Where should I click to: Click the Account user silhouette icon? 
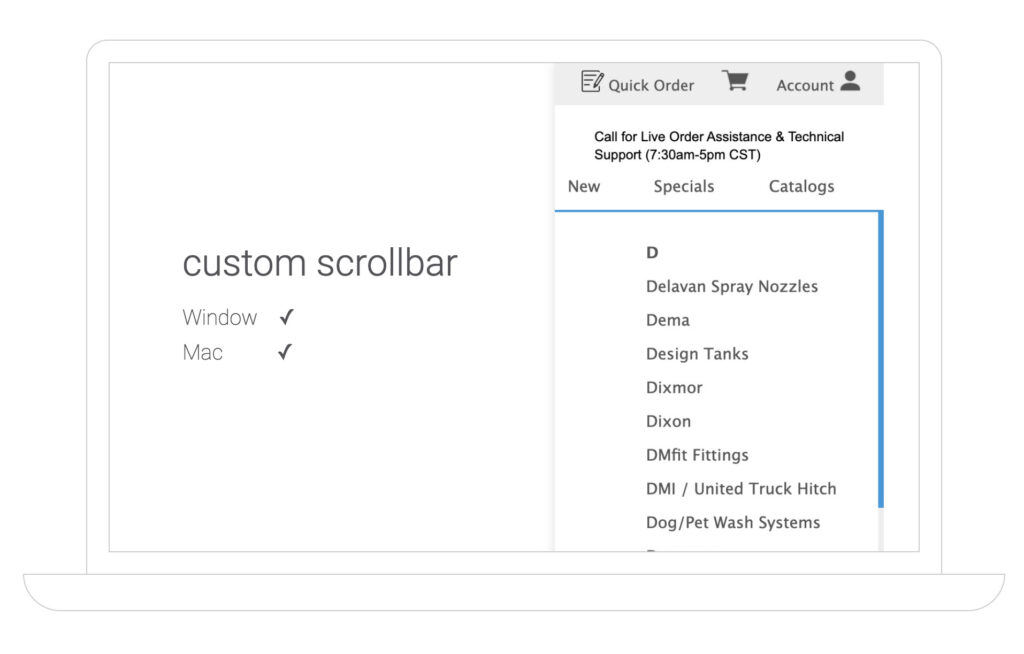click(x=850, y=82)
